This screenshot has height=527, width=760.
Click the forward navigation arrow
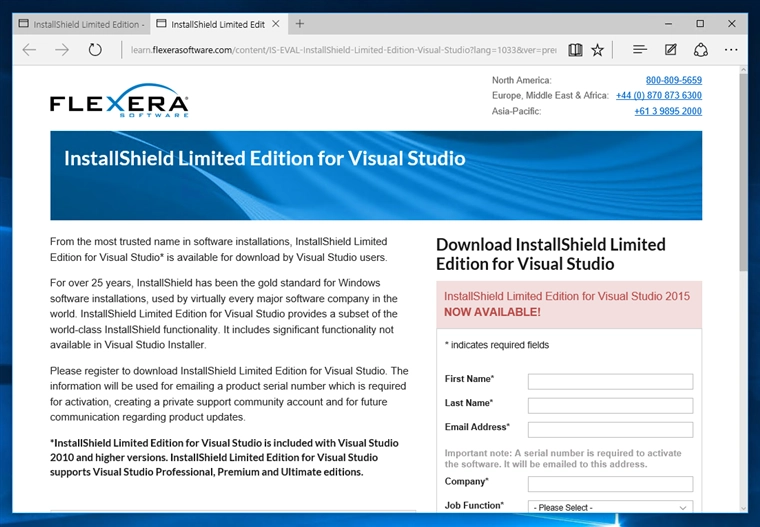pos(62,49)
